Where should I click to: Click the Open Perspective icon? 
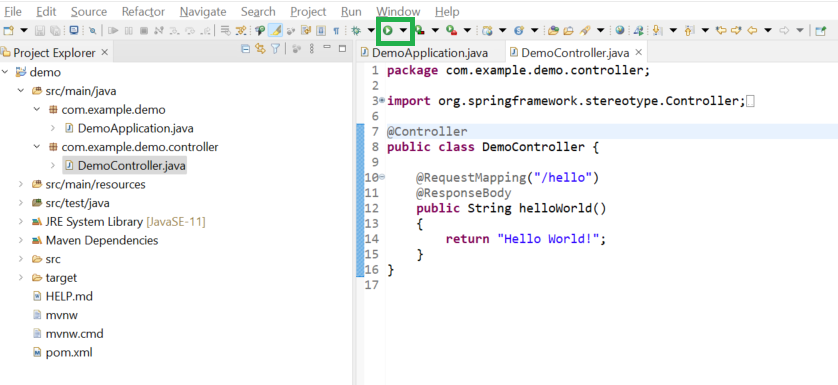(821, 30)
